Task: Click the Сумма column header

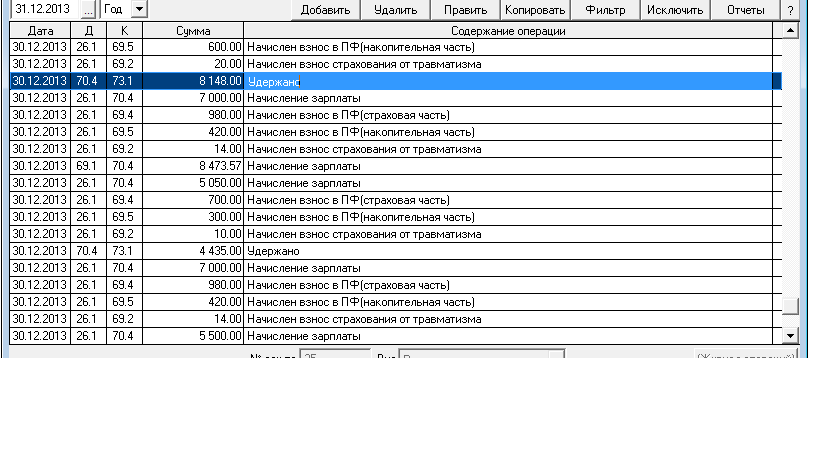Action: coord(192,31)
